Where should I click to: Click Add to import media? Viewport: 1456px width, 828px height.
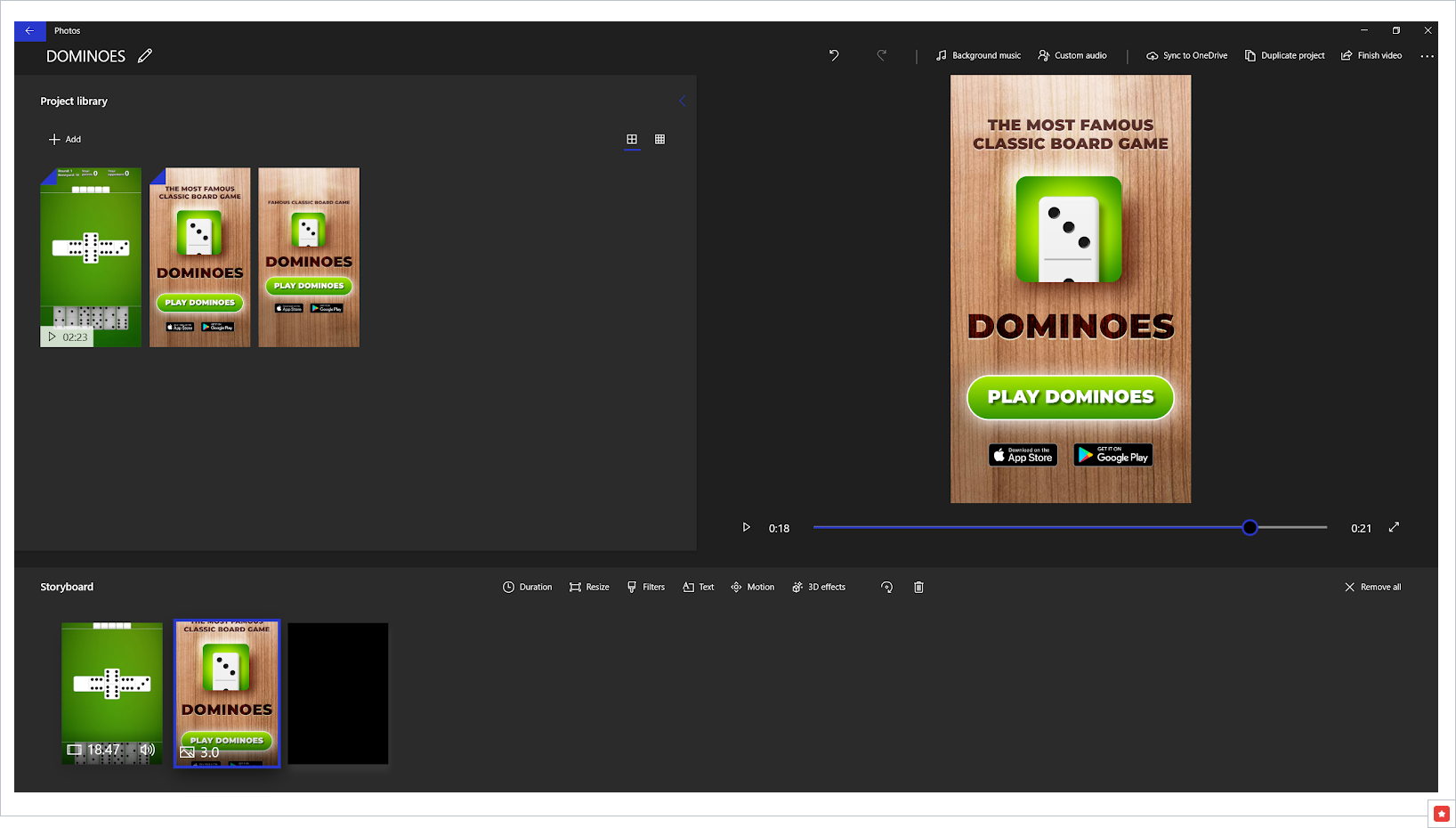click(x=65, y=139)
